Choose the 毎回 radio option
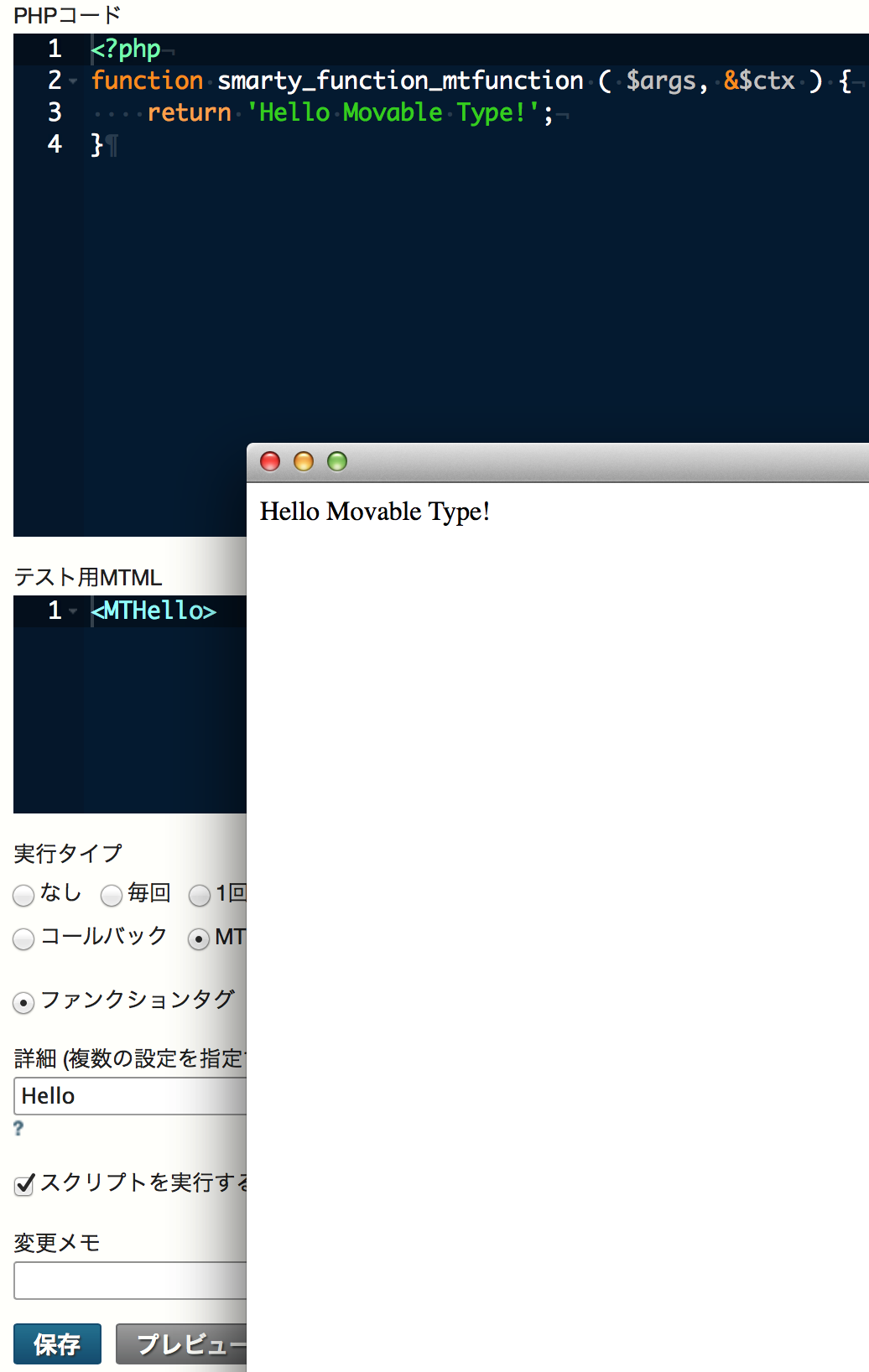Screen dimensions: 869x1372 pyautogui.click(x=112, y=896)
